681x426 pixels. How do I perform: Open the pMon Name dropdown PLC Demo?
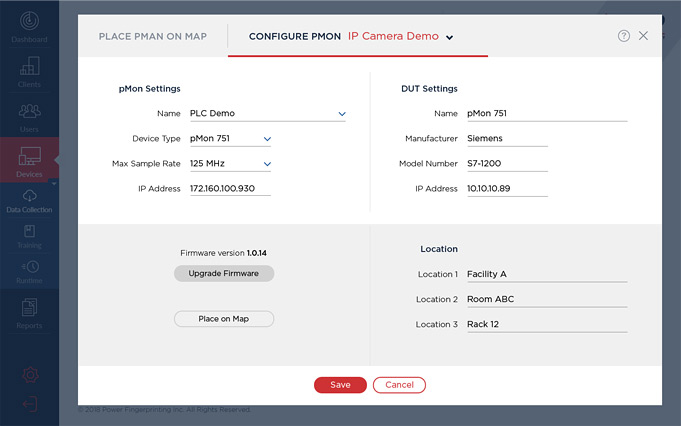point(268,114)
